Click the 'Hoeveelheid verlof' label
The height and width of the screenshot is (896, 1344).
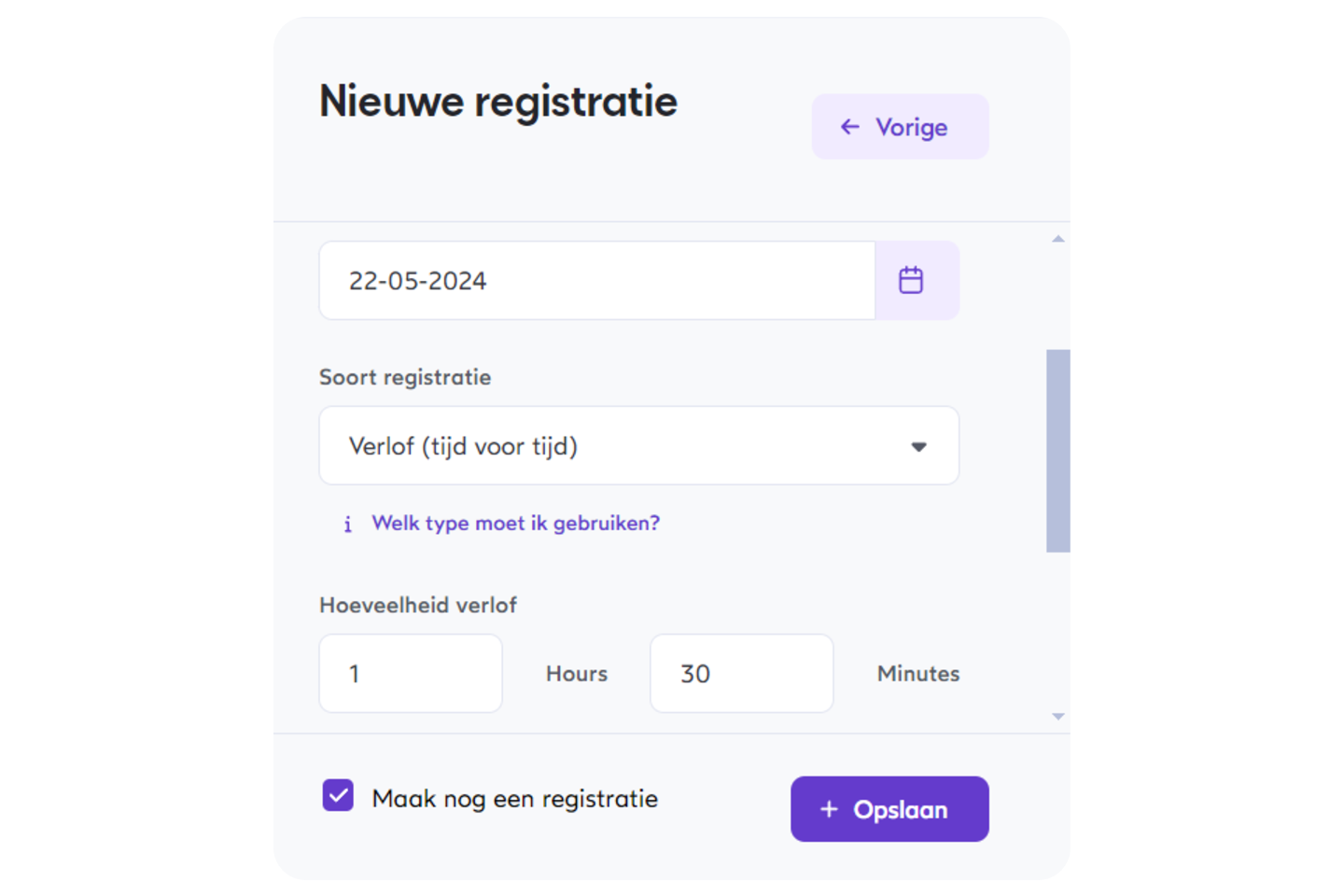(418, 605)
